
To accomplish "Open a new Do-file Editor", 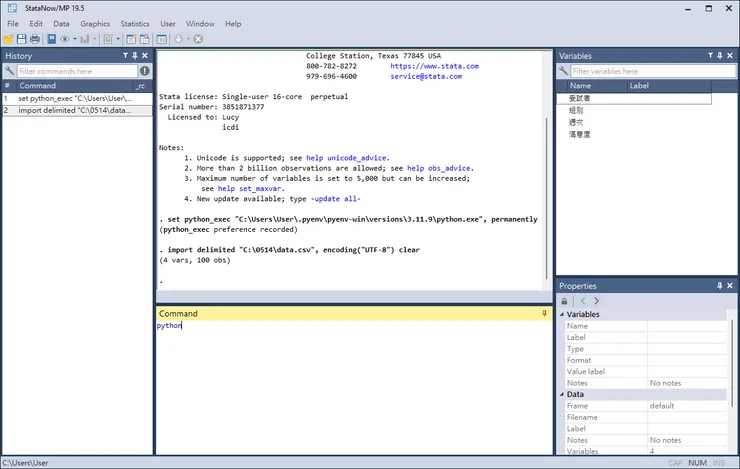I will pos(108,39).
